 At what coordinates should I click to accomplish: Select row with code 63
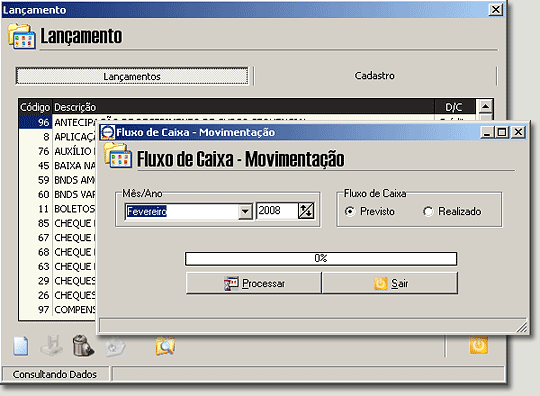[x=58, y=267]
